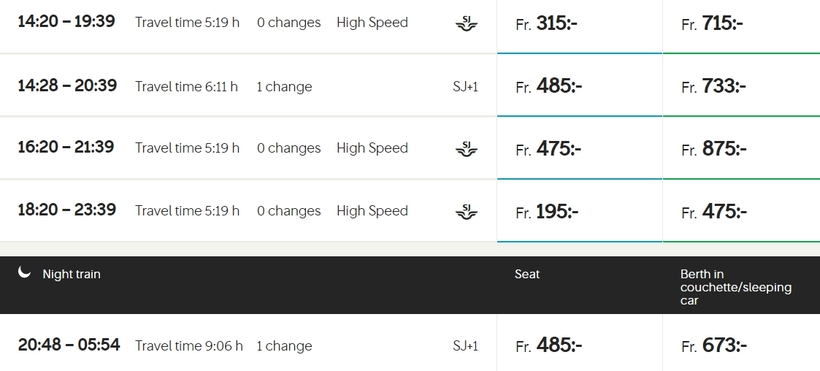Select the Fr. 475:- fare for 18:20
This screenshot has width=820, height=371.
[x=741, y=211]
